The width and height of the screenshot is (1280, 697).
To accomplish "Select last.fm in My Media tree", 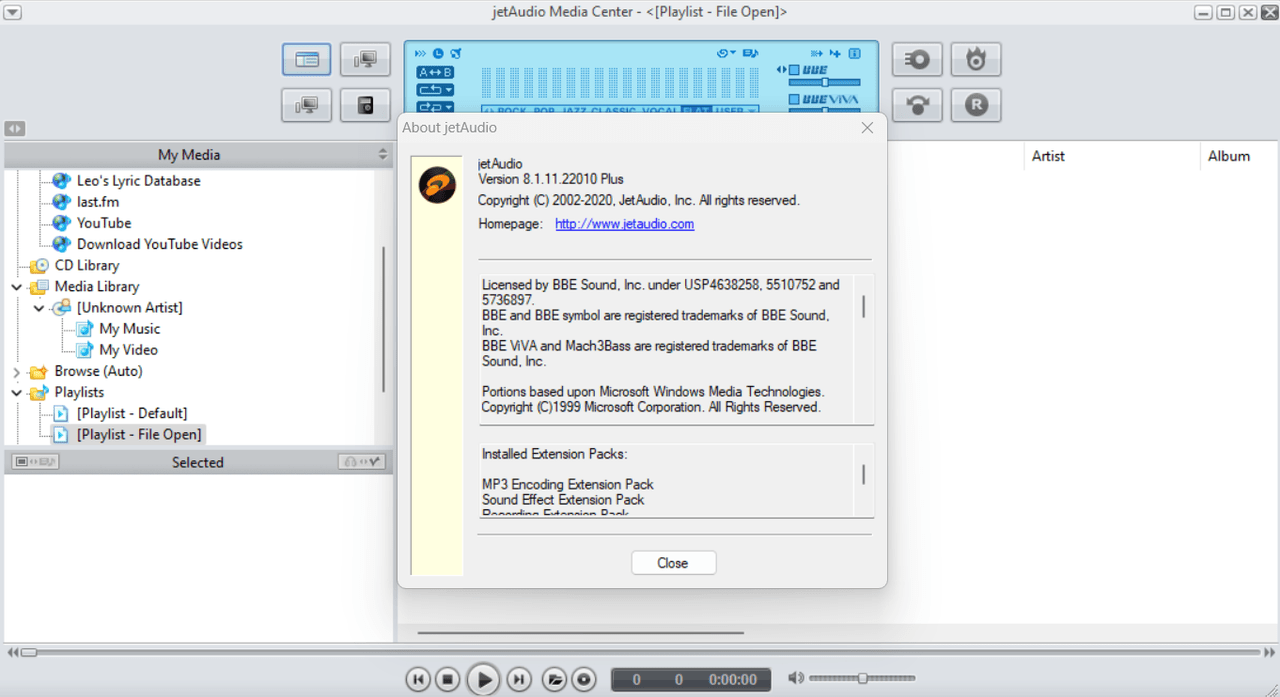I will pyautogui.click(x=98, y=202).
